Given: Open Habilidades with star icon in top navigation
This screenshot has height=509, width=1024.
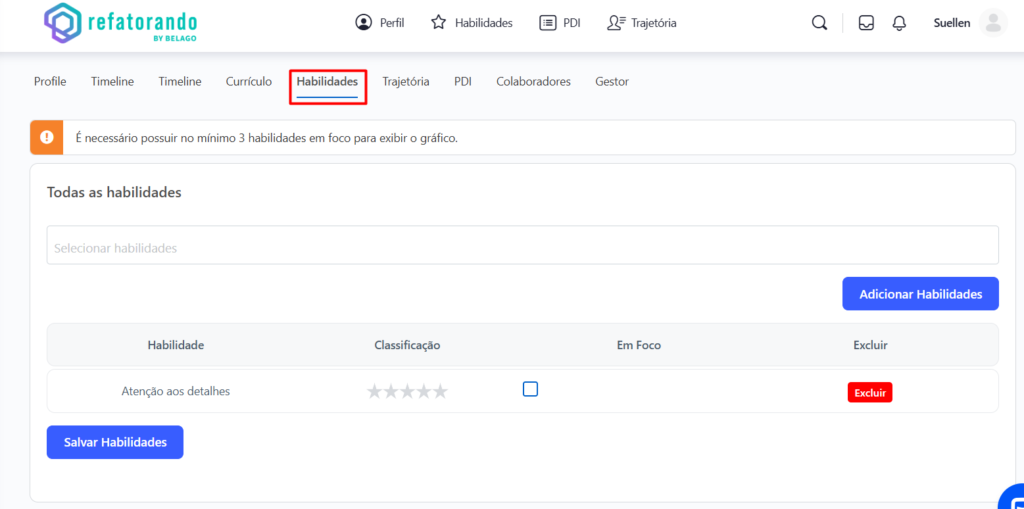Looking at the screenshot, I should 471,23.
